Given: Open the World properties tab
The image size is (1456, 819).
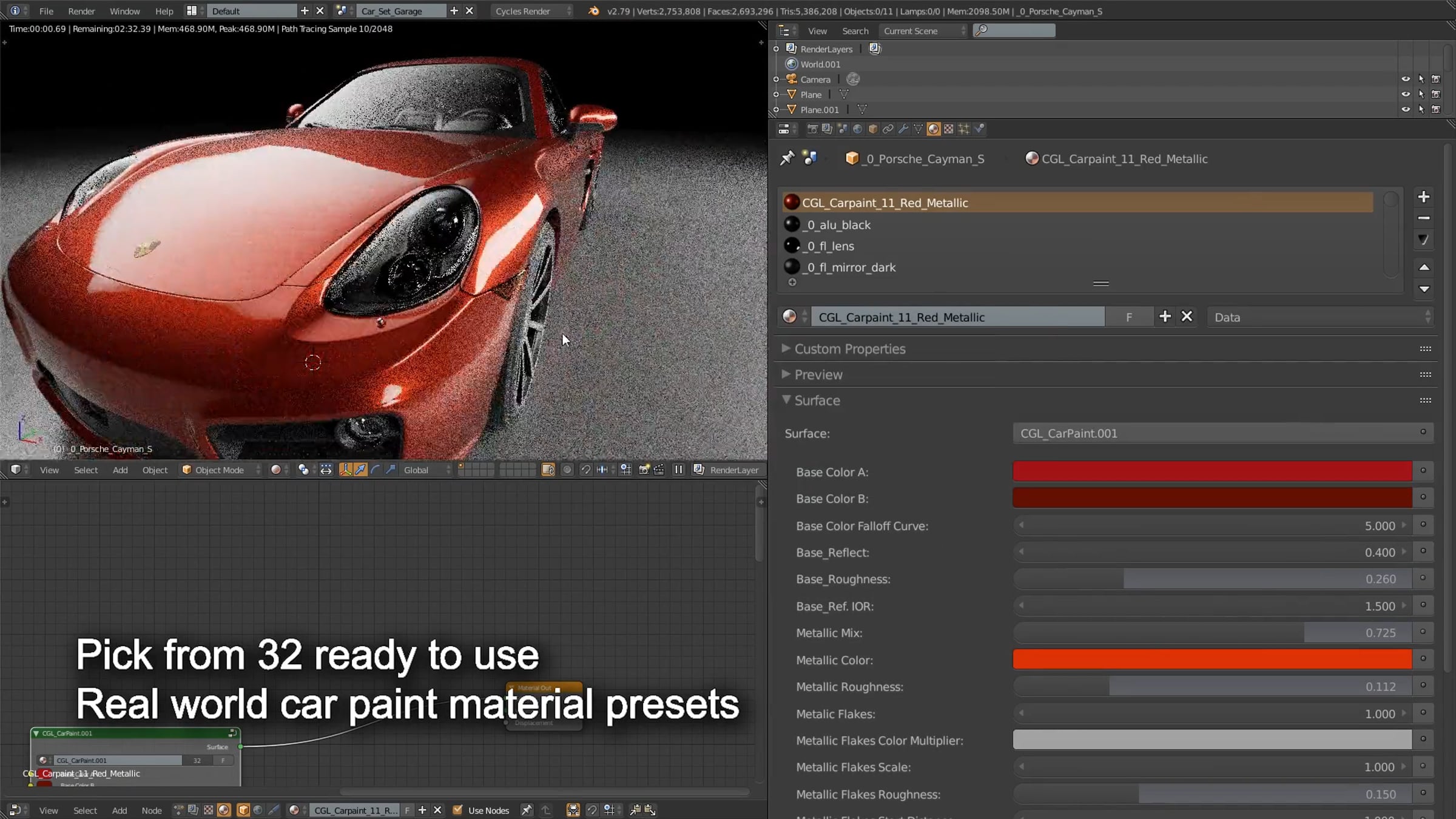Looking at the screenshot, I should pyautogui.click(x=858, y=129).
